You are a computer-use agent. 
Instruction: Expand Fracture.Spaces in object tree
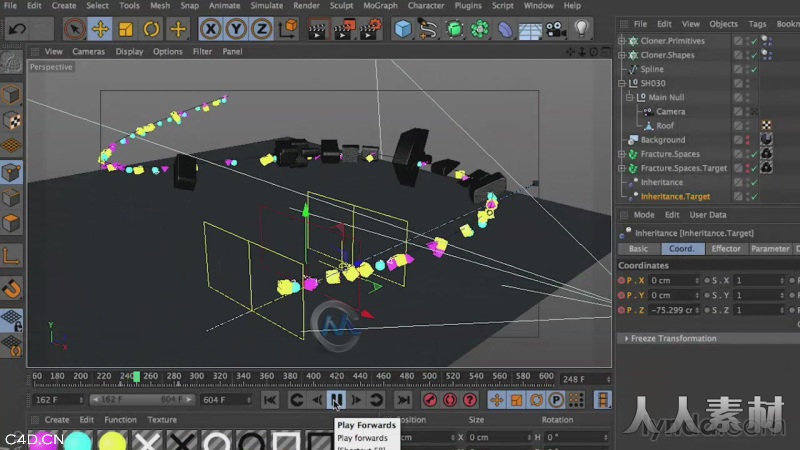coord(621,154)
